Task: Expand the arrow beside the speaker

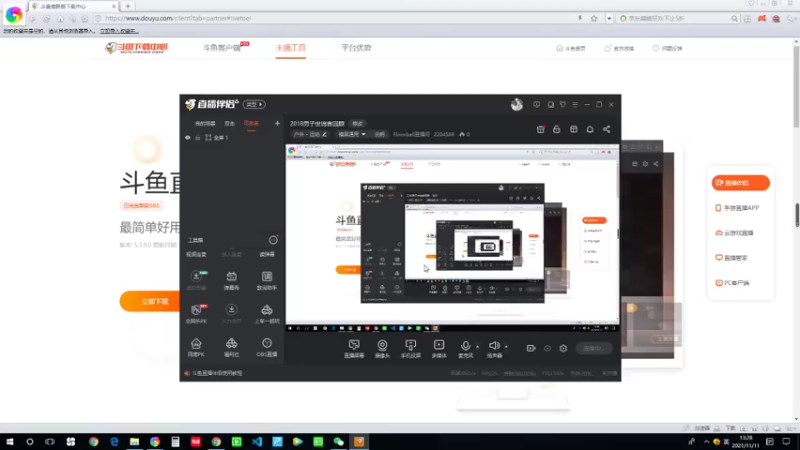Action: point(506,347)
